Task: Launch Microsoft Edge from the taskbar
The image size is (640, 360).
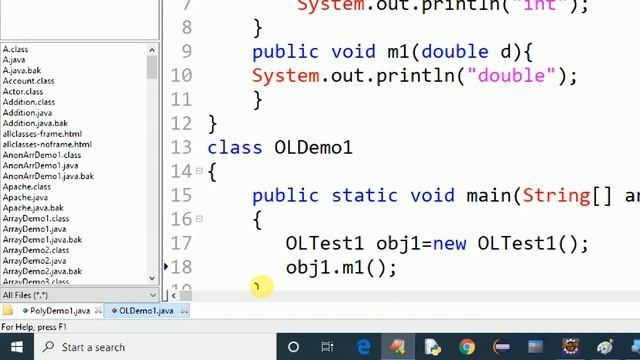Action: click(363, 347)
